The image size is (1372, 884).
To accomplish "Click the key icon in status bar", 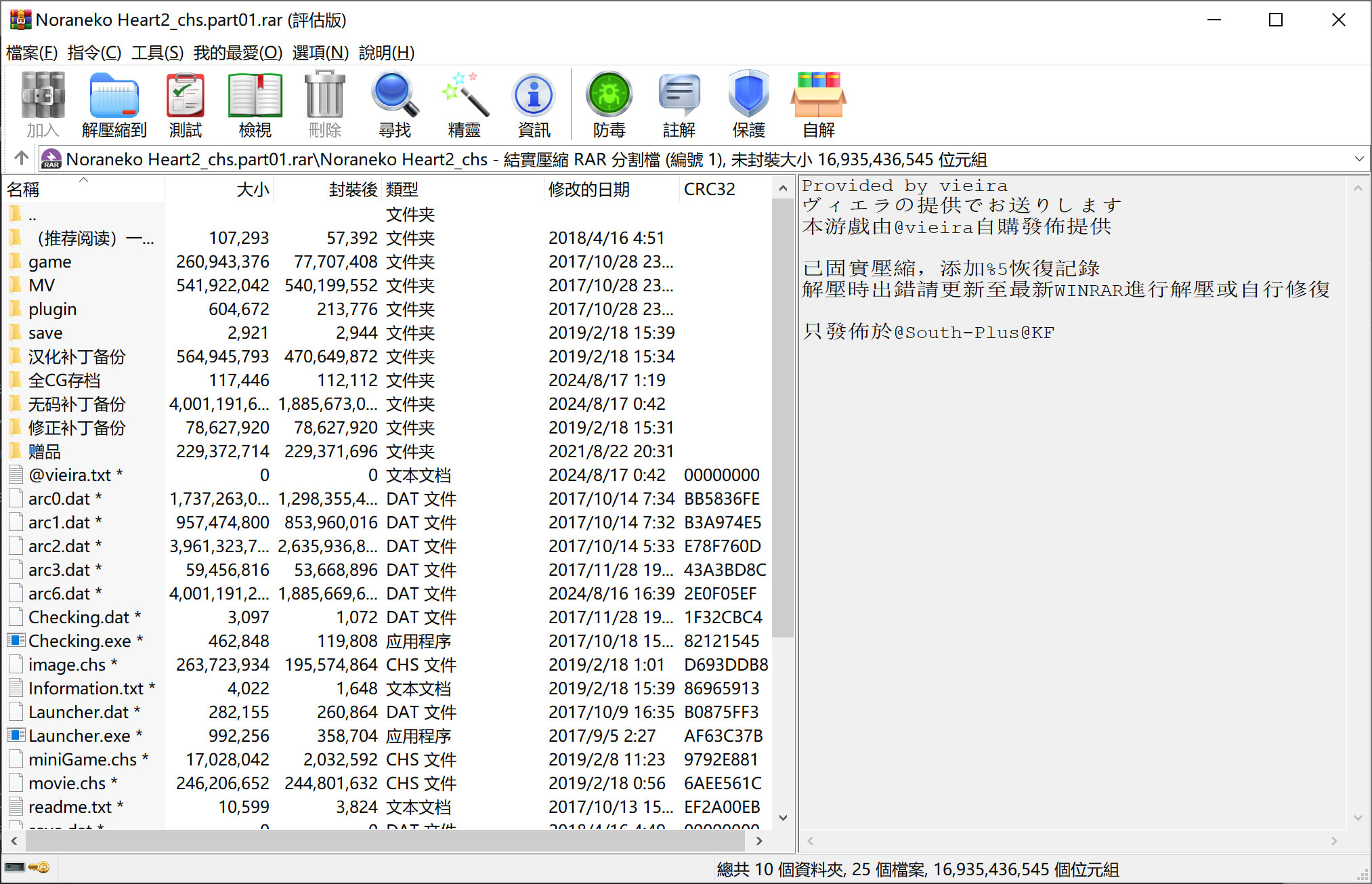I will click(x=40, y=868).
